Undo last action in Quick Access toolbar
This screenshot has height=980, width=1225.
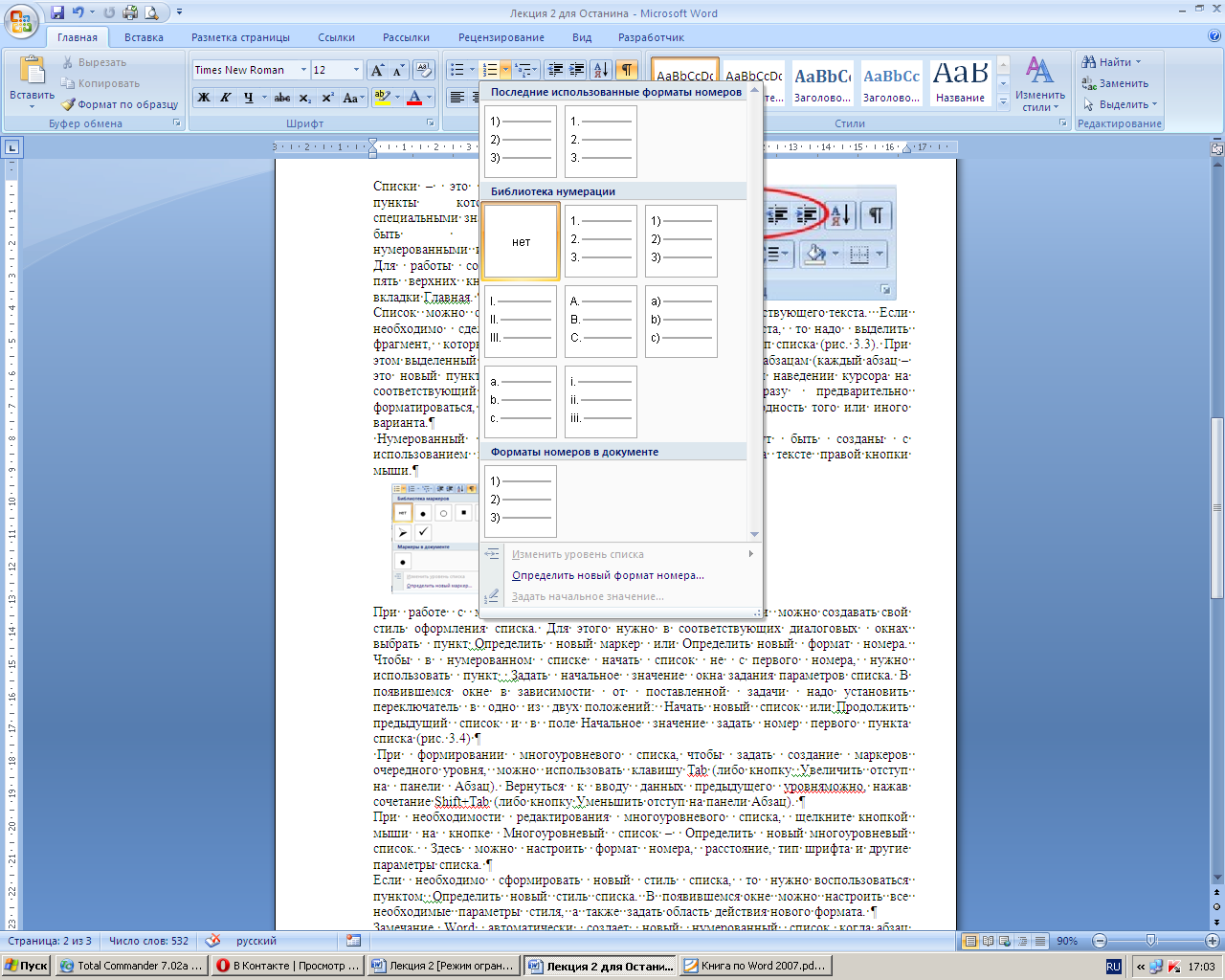78,13
